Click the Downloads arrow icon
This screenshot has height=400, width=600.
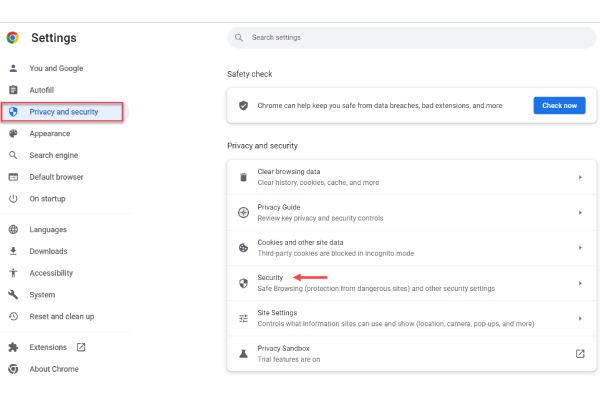pyautogui.click(x=13, y=251)
